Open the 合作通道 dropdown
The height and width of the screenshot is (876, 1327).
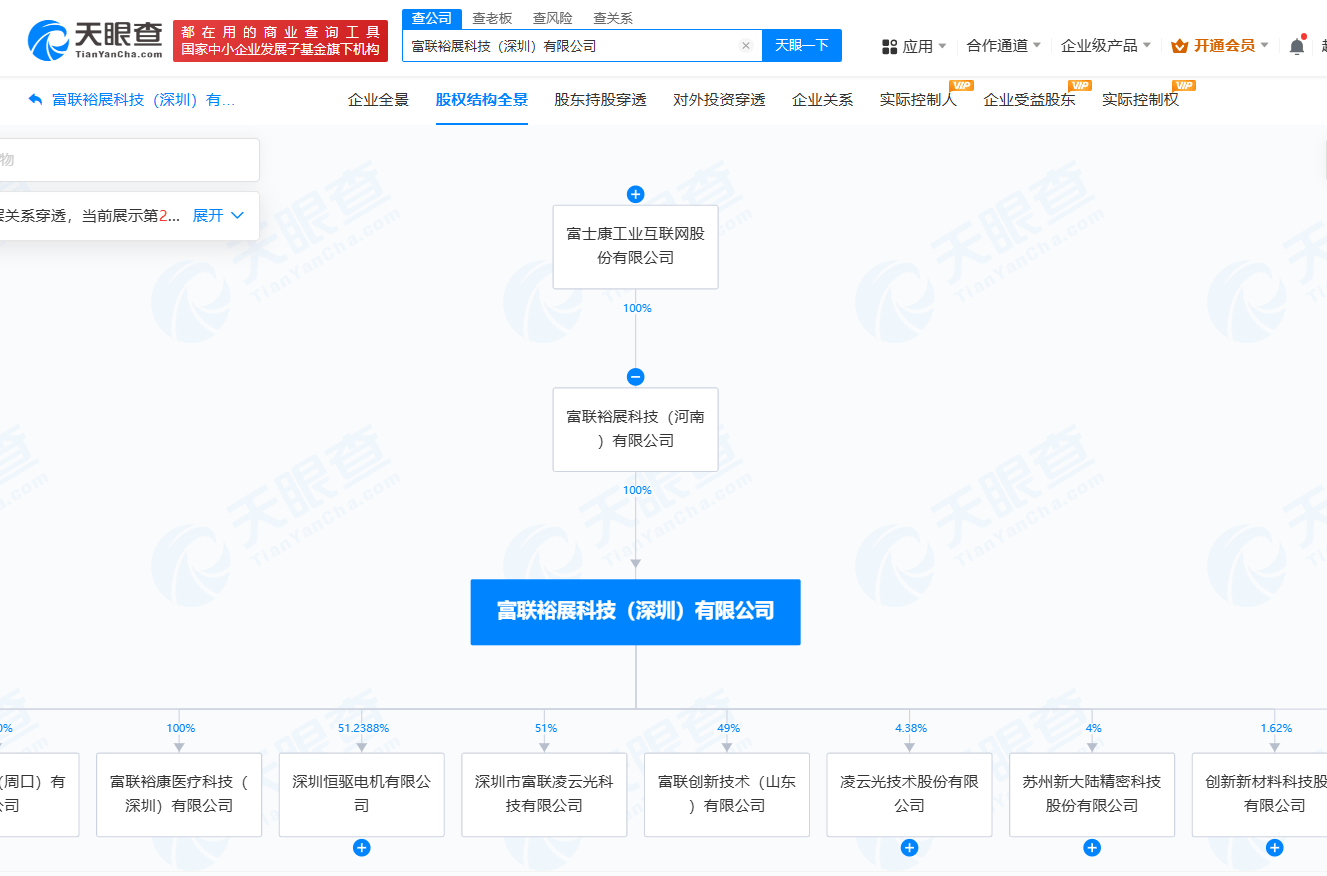point(1003,46)
